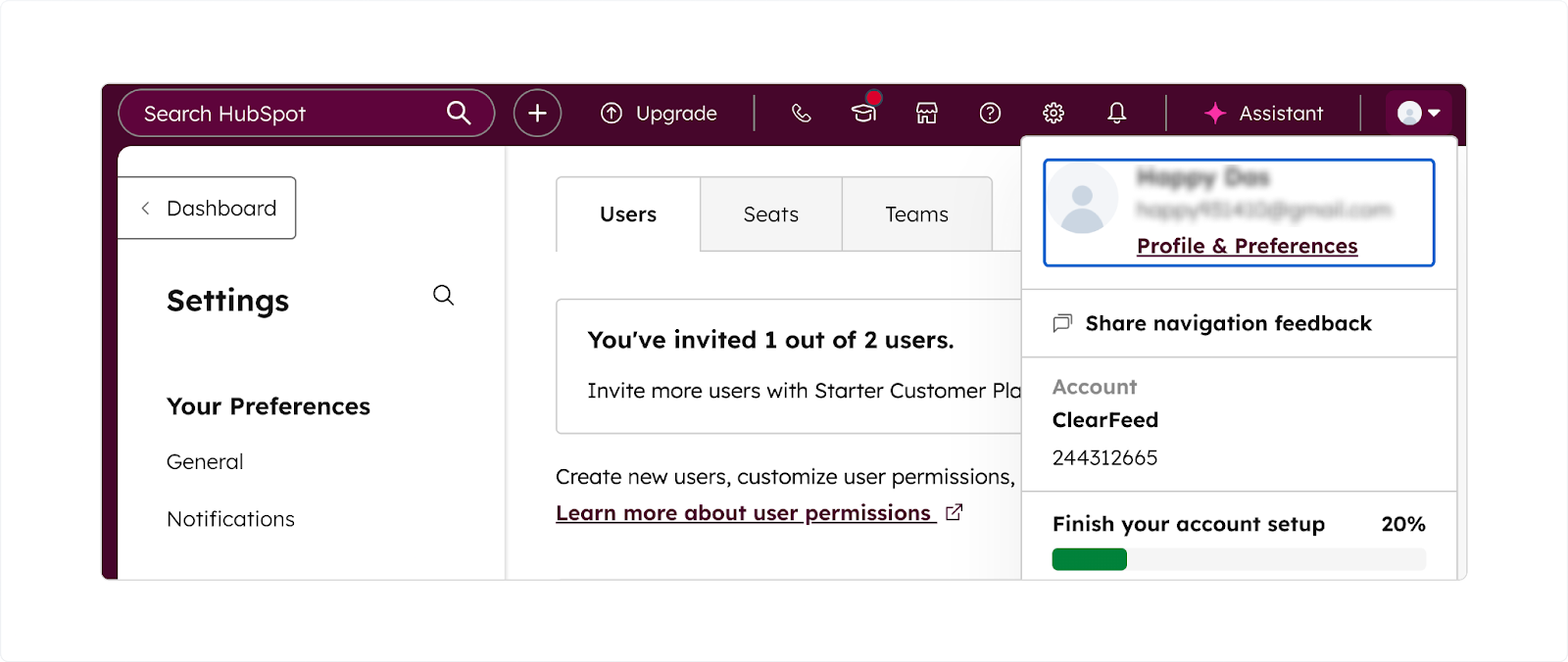Open the Help question mark icon

tap(991, 114)
